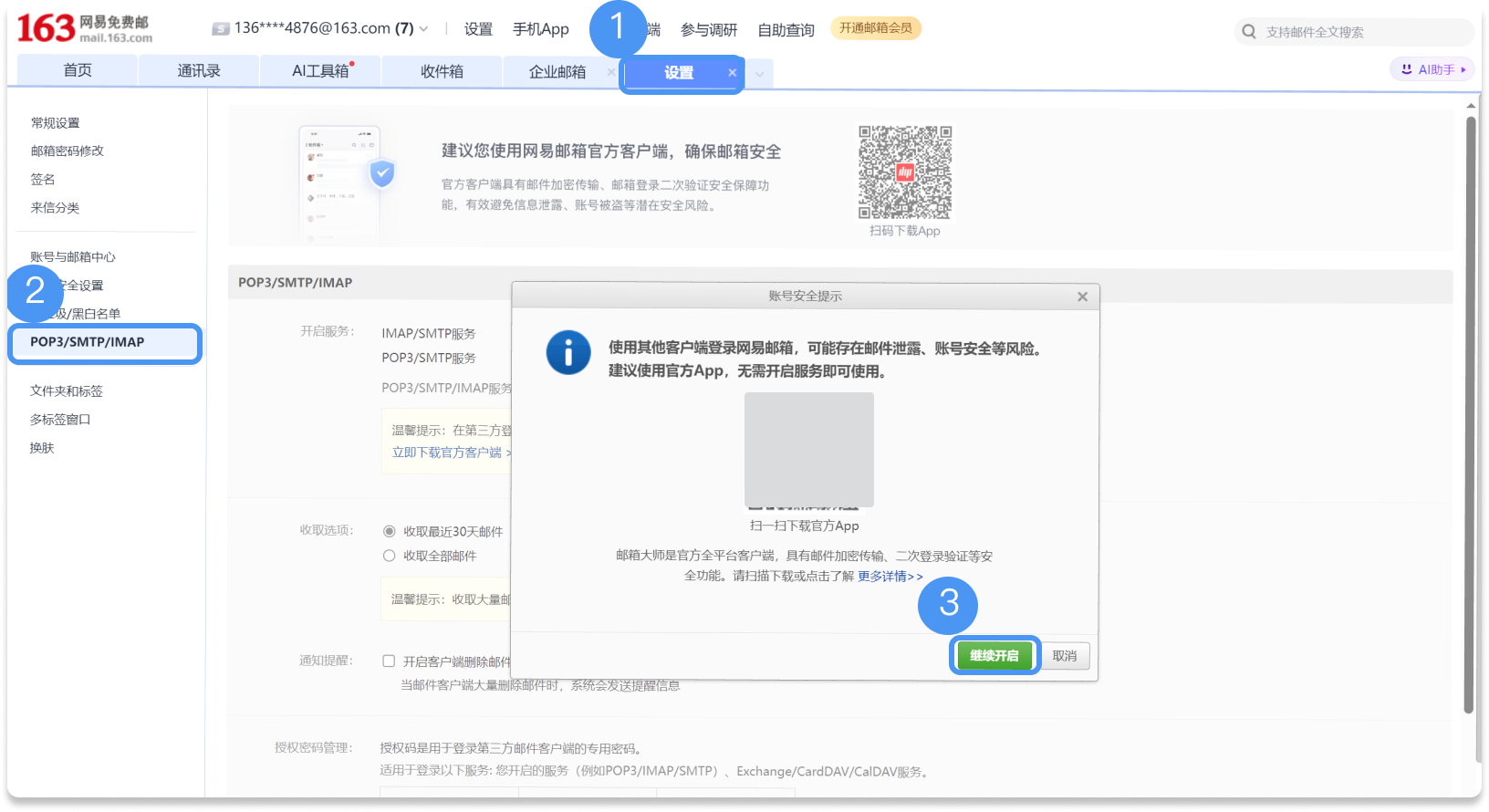The width and height of the screenshot is (1489, 812).
Task: Open the 参与调研 link
Action: point(709,30)
